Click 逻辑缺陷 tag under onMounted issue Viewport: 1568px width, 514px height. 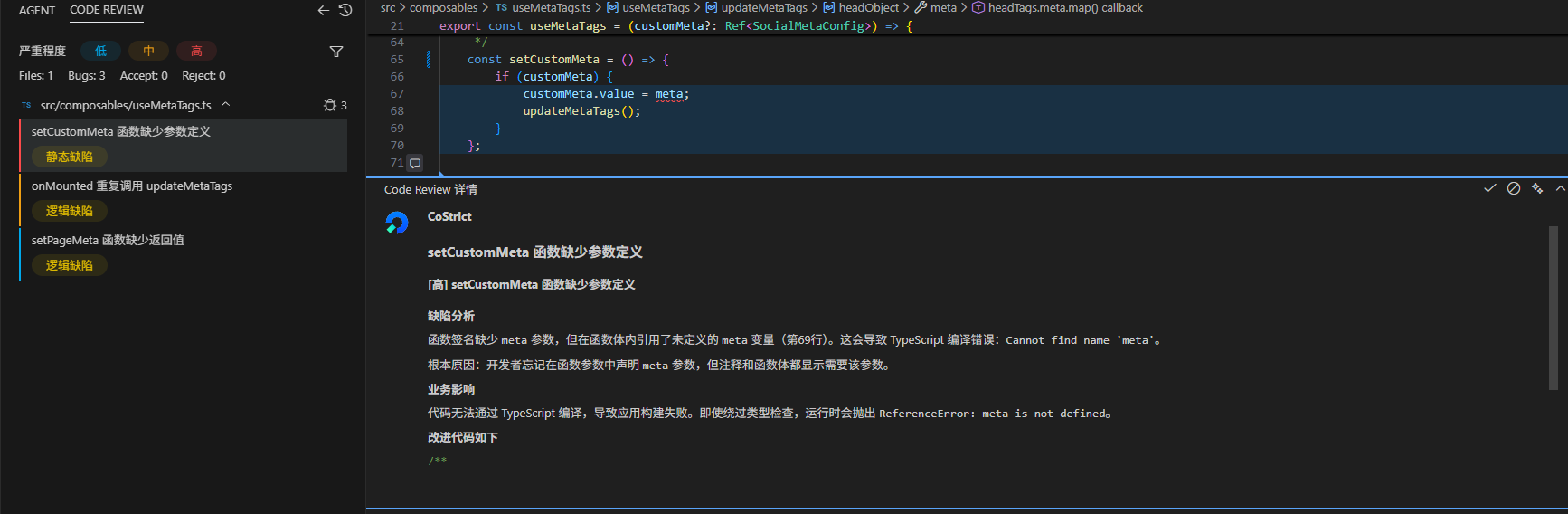coord(70,211)
